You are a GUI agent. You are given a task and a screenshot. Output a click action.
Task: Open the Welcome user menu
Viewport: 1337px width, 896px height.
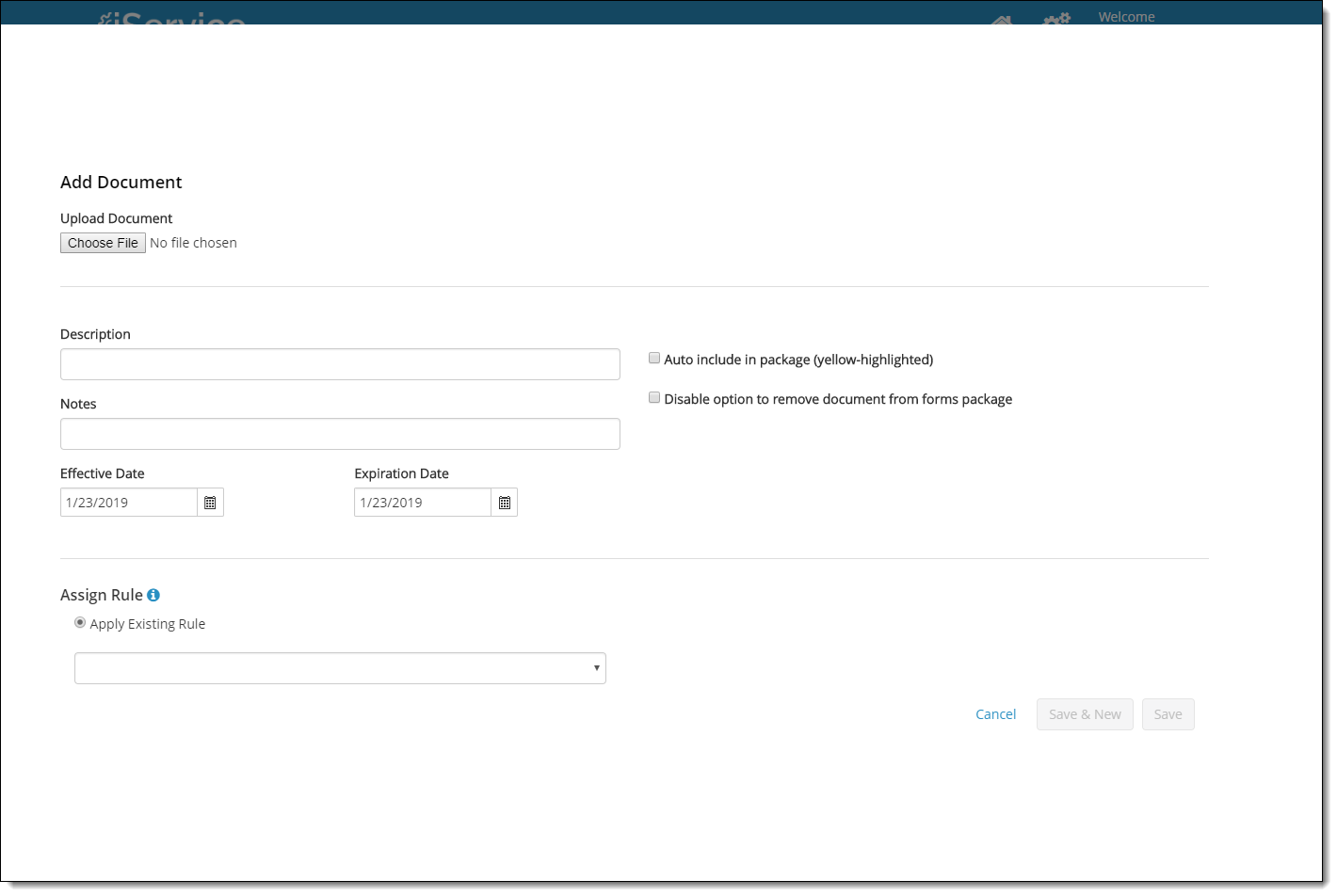tap(1126, 17)
